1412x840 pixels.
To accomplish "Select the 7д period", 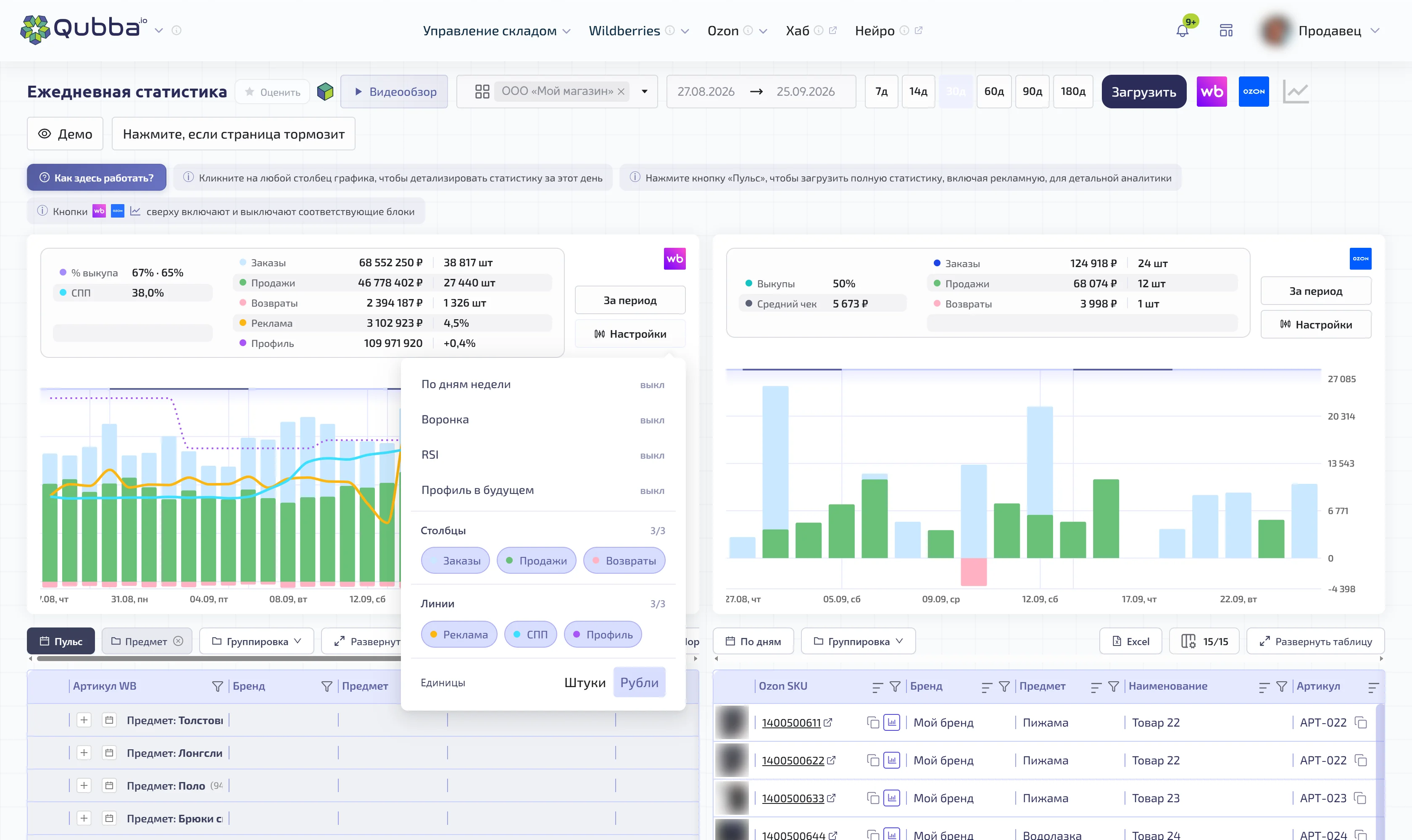I will point(881,91).
